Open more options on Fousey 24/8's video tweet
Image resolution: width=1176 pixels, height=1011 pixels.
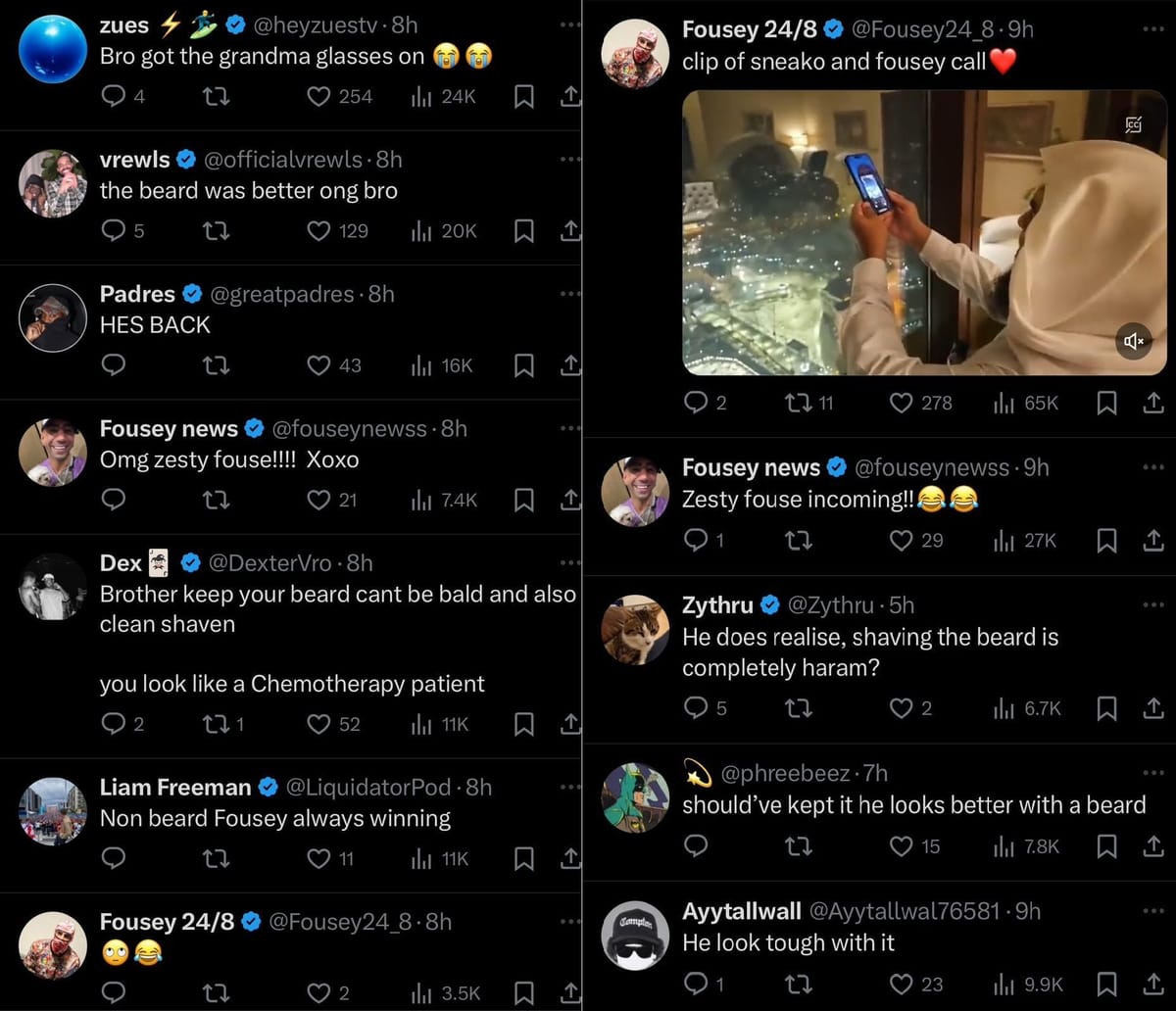coord(1153,29)
